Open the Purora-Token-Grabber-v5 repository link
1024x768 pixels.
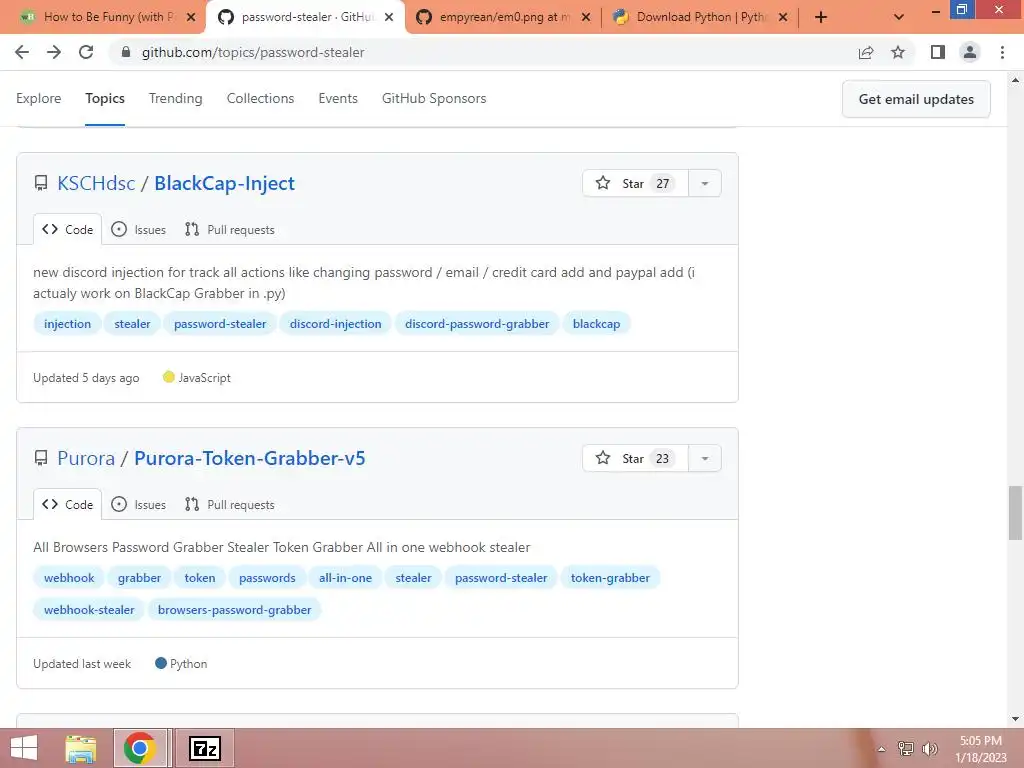point(249,458)
